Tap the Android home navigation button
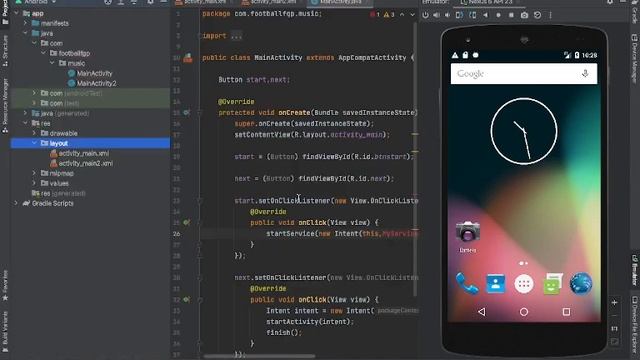640x360 pixels. click(x=524, y=312)
